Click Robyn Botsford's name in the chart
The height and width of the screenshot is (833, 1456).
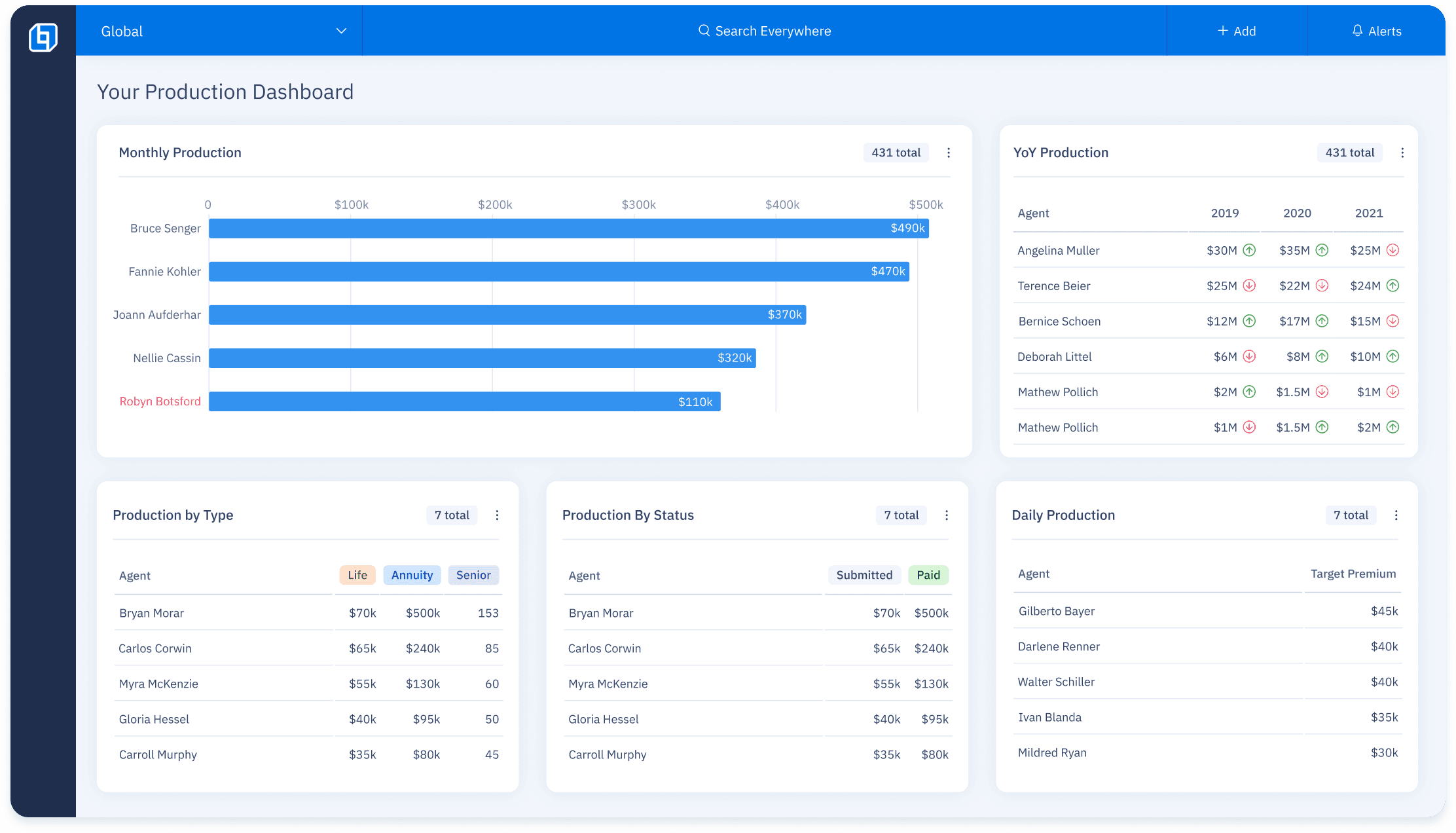[x=160, y=401]
